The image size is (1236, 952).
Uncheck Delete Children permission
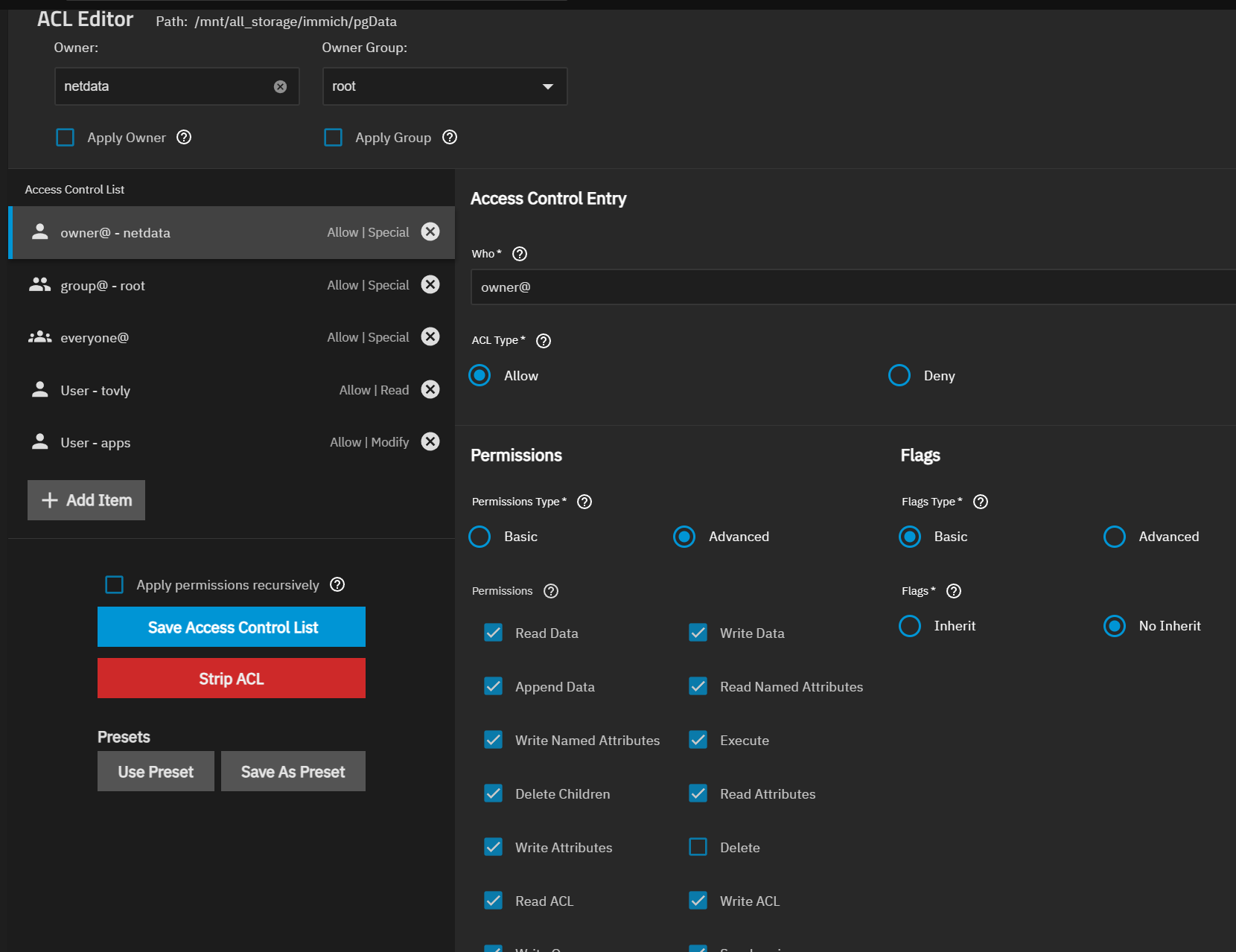[x=494, y=793]
